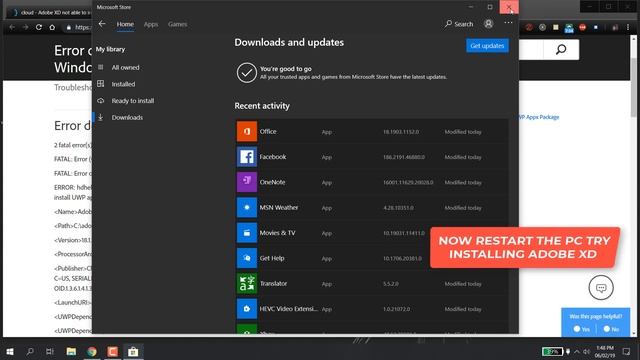Open the Windows Start menu
The image size is (640, 360).
10,351
